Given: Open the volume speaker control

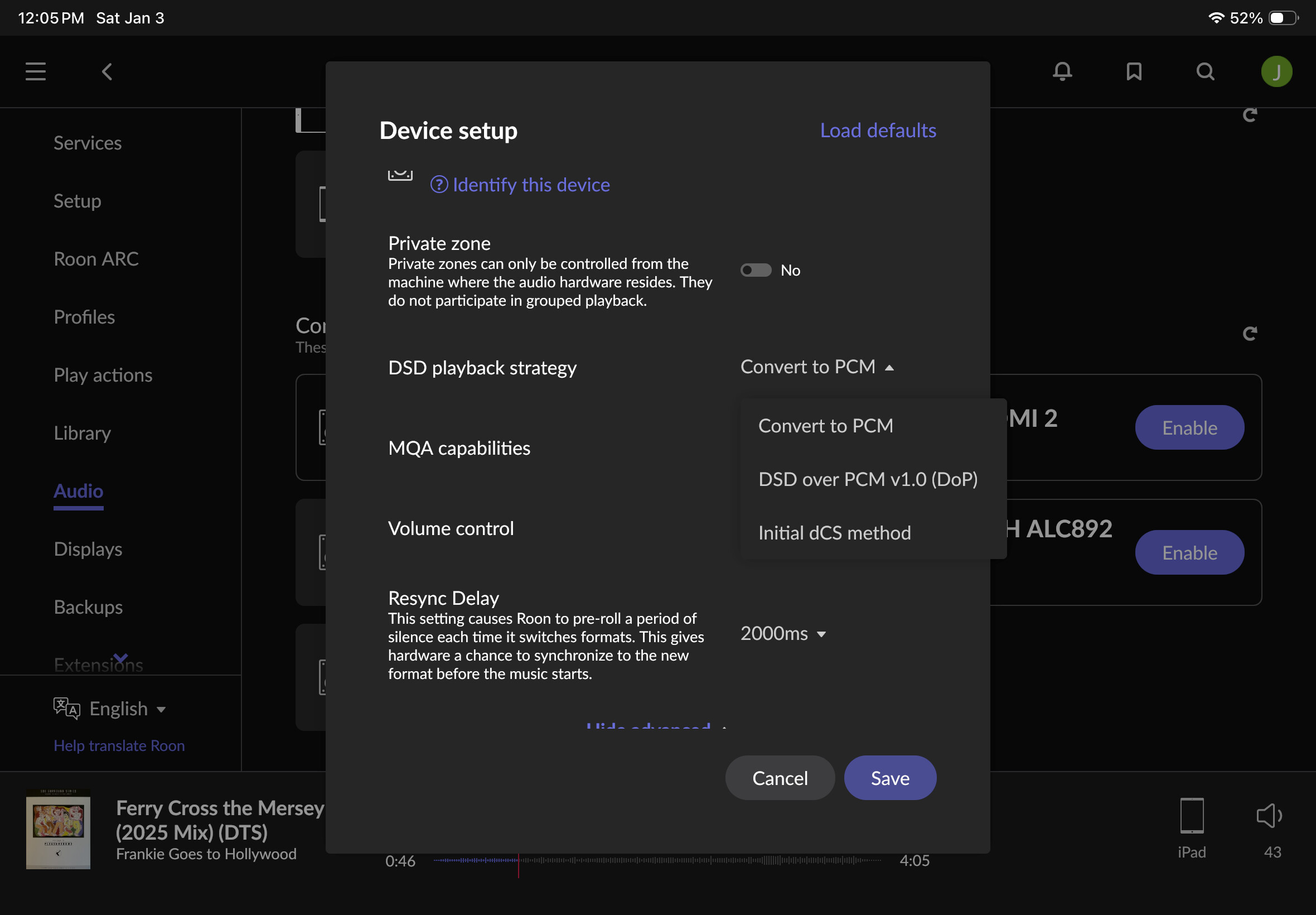Looking at the screenshot, I should pos(1270,815).
